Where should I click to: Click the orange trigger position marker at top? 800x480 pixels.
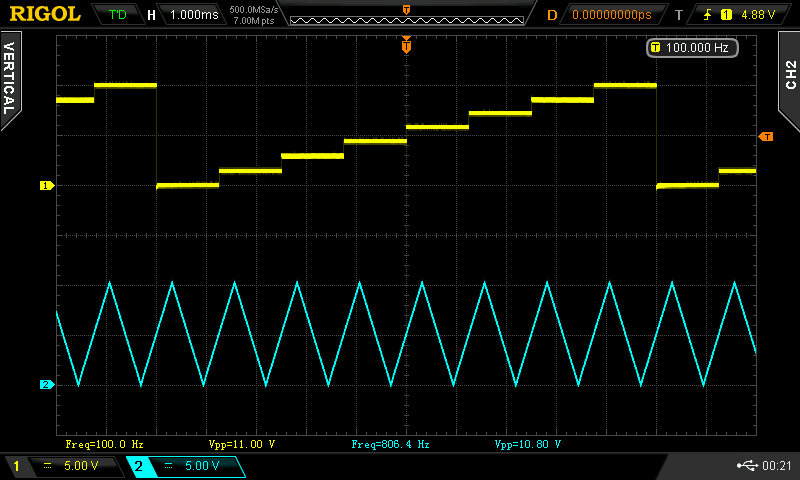[x=406, y=45]
